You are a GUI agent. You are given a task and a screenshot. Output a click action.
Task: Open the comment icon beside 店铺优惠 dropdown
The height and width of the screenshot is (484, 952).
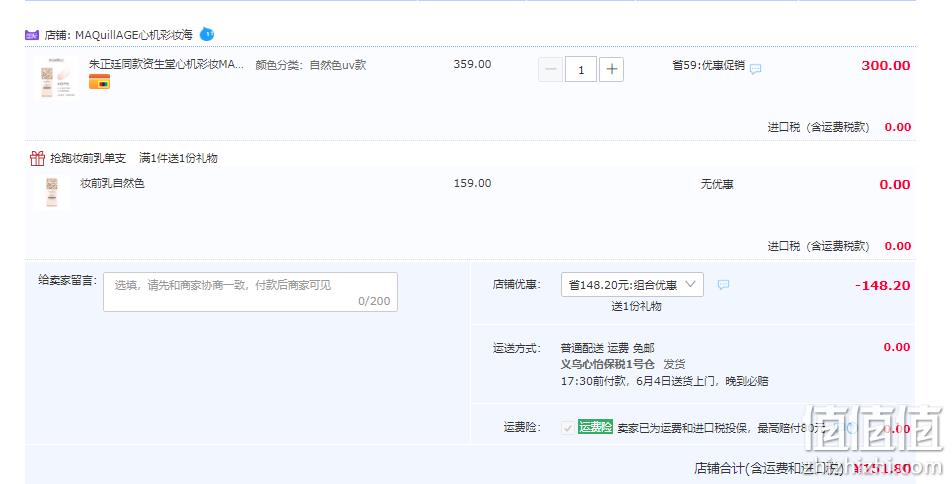(x=723, y=284)
